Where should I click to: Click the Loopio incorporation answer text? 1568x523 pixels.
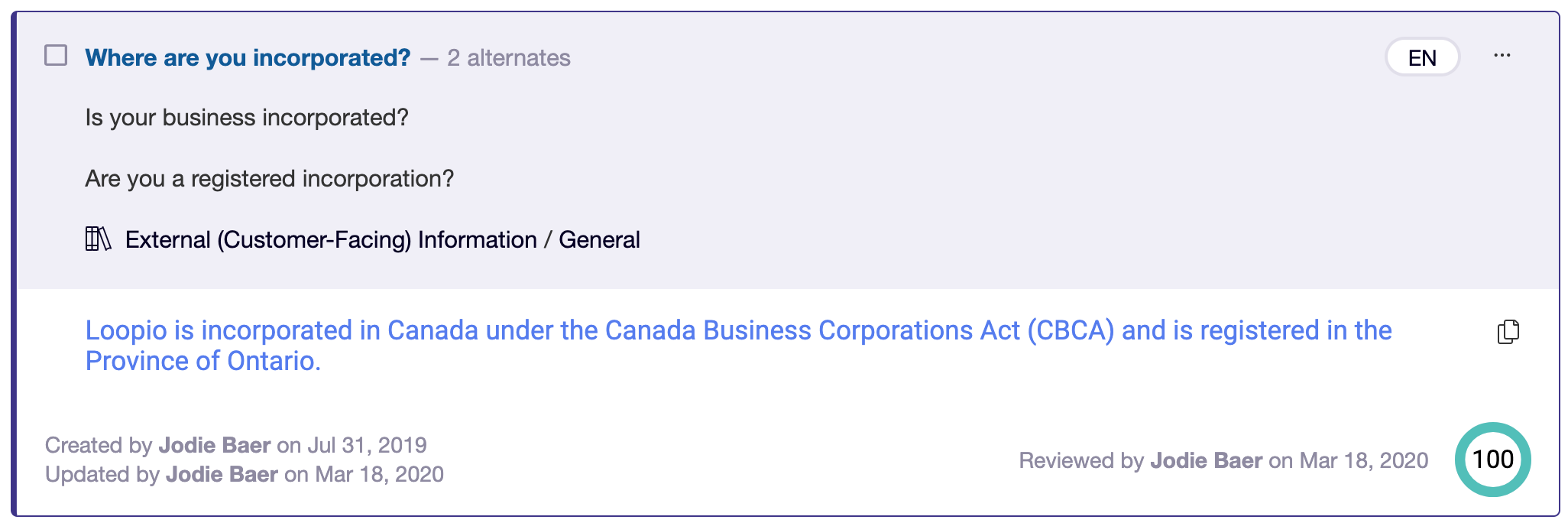(738, 345)
